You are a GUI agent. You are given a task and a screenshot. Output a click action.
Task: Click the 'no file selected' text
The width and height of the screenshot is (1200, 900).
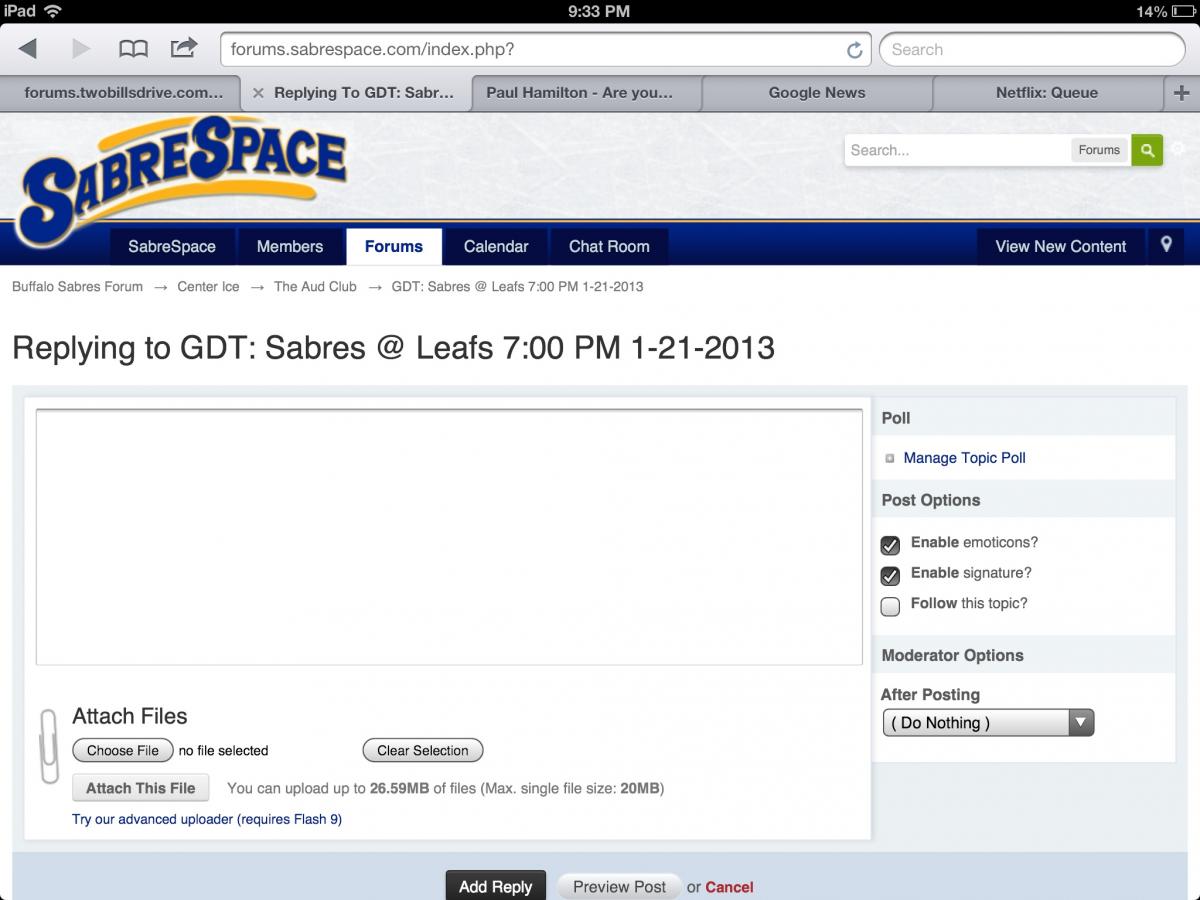click(223, 750)
